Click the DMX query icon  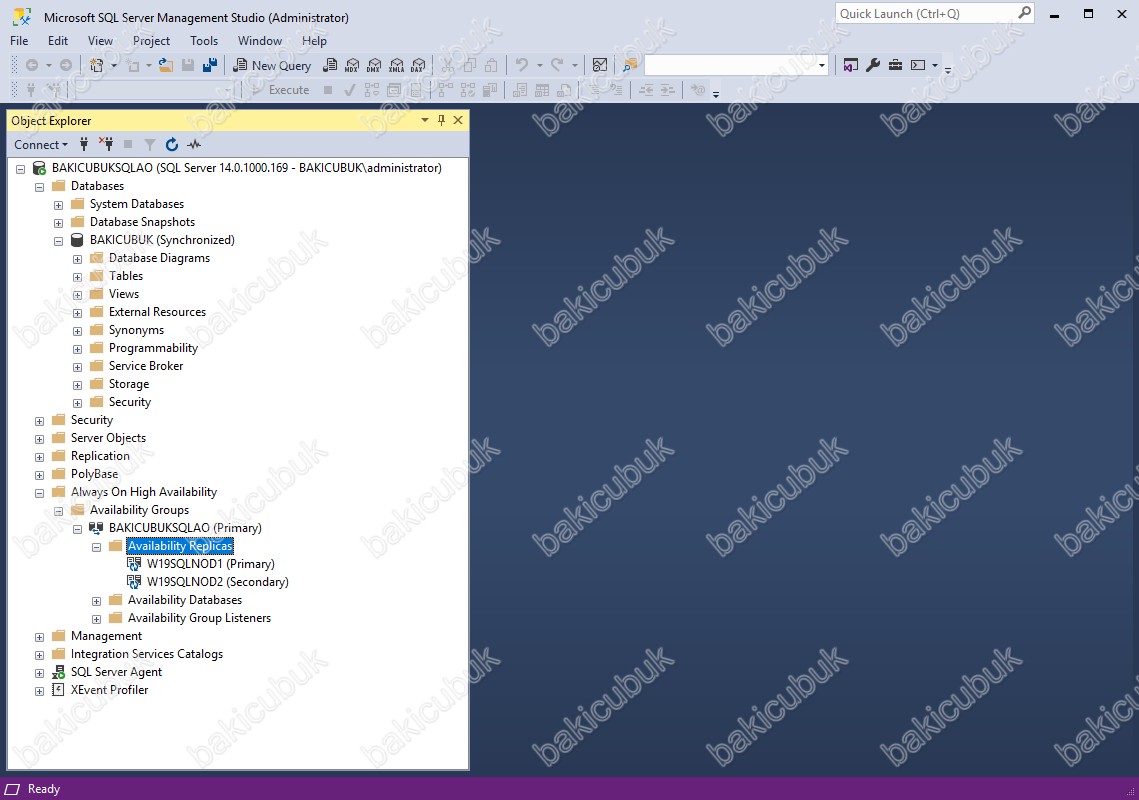pyautogui.click(x=374, y=65)
